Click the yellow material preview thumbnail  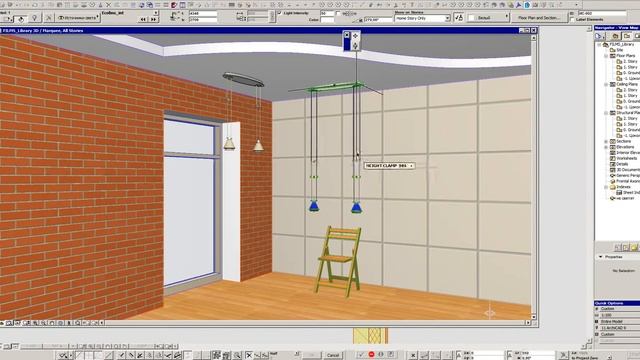point(370,336)
